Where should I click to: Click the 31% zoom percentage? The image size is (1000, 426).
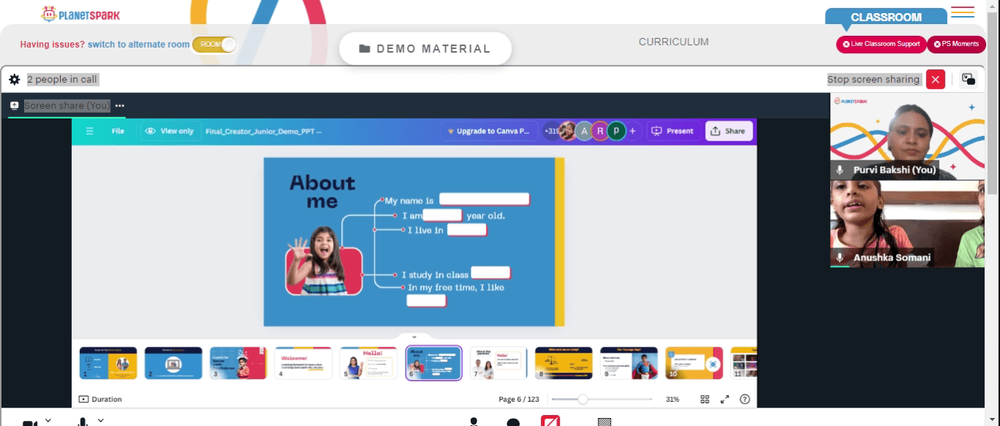[672, 399]
